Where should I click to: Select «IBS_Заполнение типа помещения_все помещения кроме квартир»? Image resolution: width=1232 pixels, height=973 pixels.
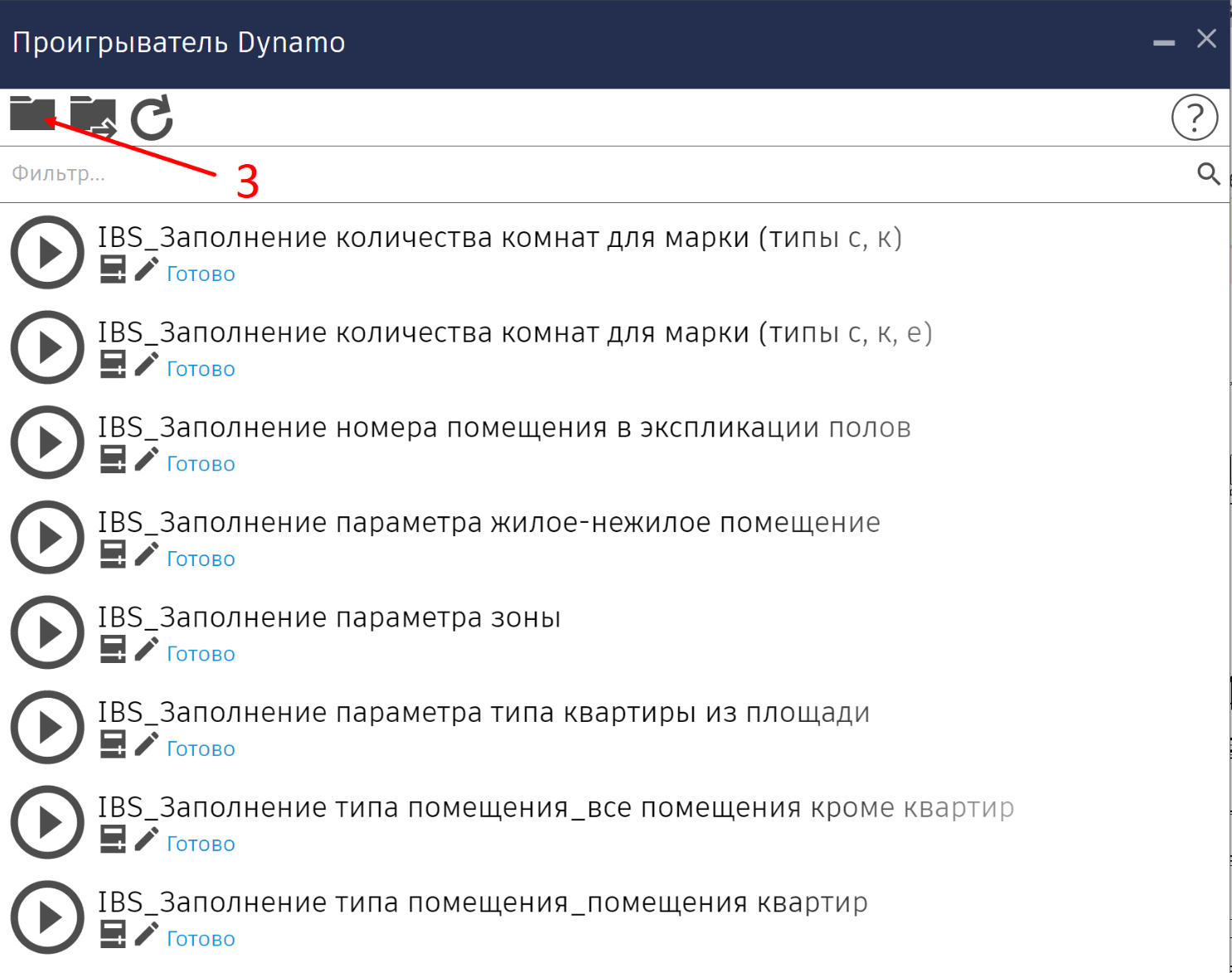point(556,808)
